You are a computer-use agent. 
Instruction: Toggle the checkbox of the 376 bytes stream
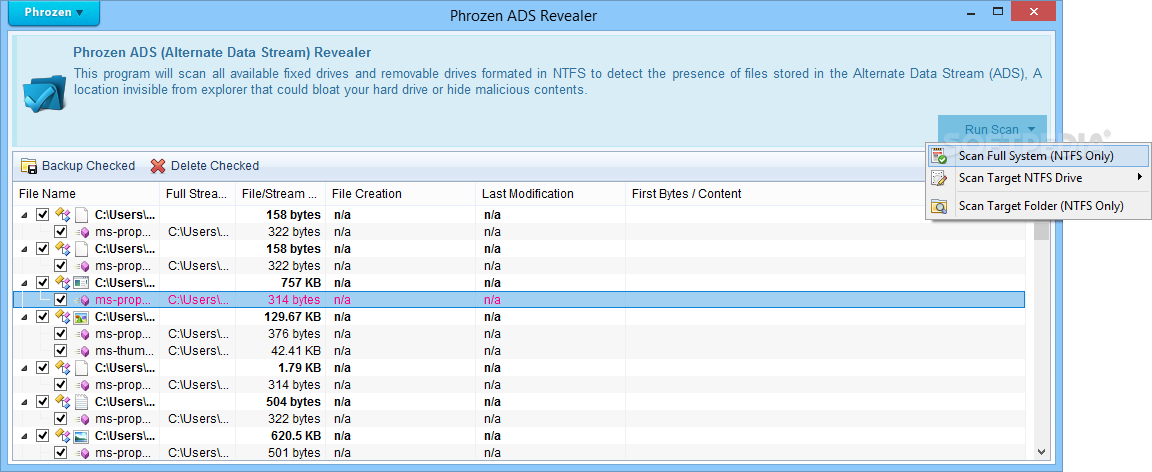tap(61, 334)
